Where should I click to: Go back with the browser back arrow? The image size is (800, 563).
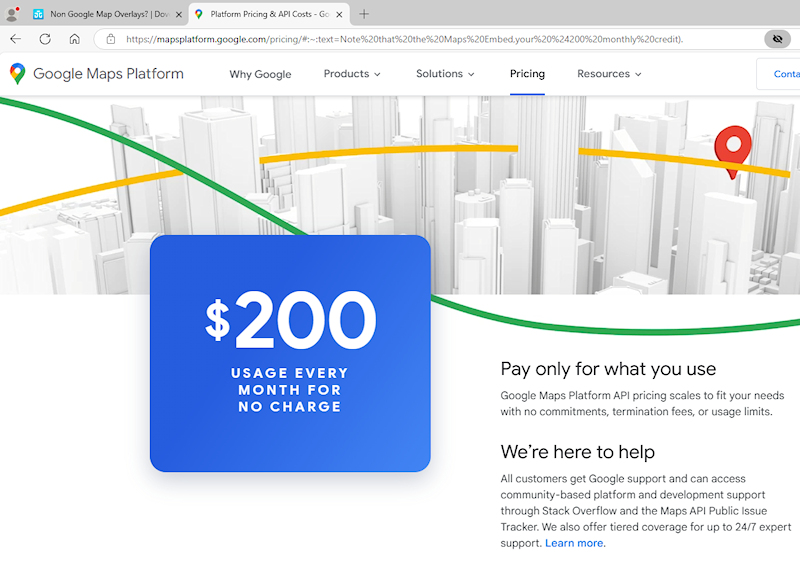[16, 39]
